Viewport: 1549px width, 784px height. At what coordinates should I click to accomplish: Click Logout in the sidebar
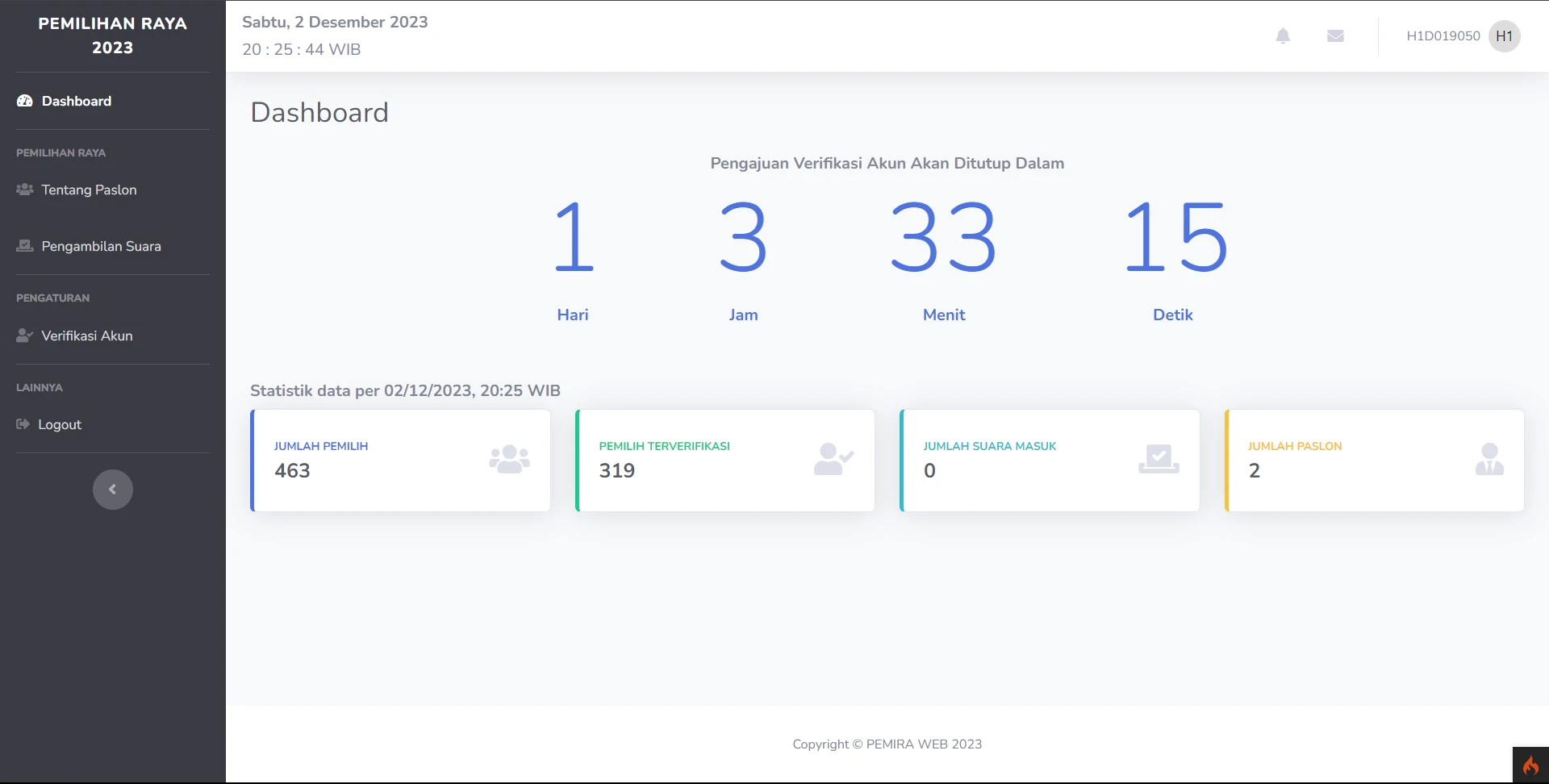60,424
